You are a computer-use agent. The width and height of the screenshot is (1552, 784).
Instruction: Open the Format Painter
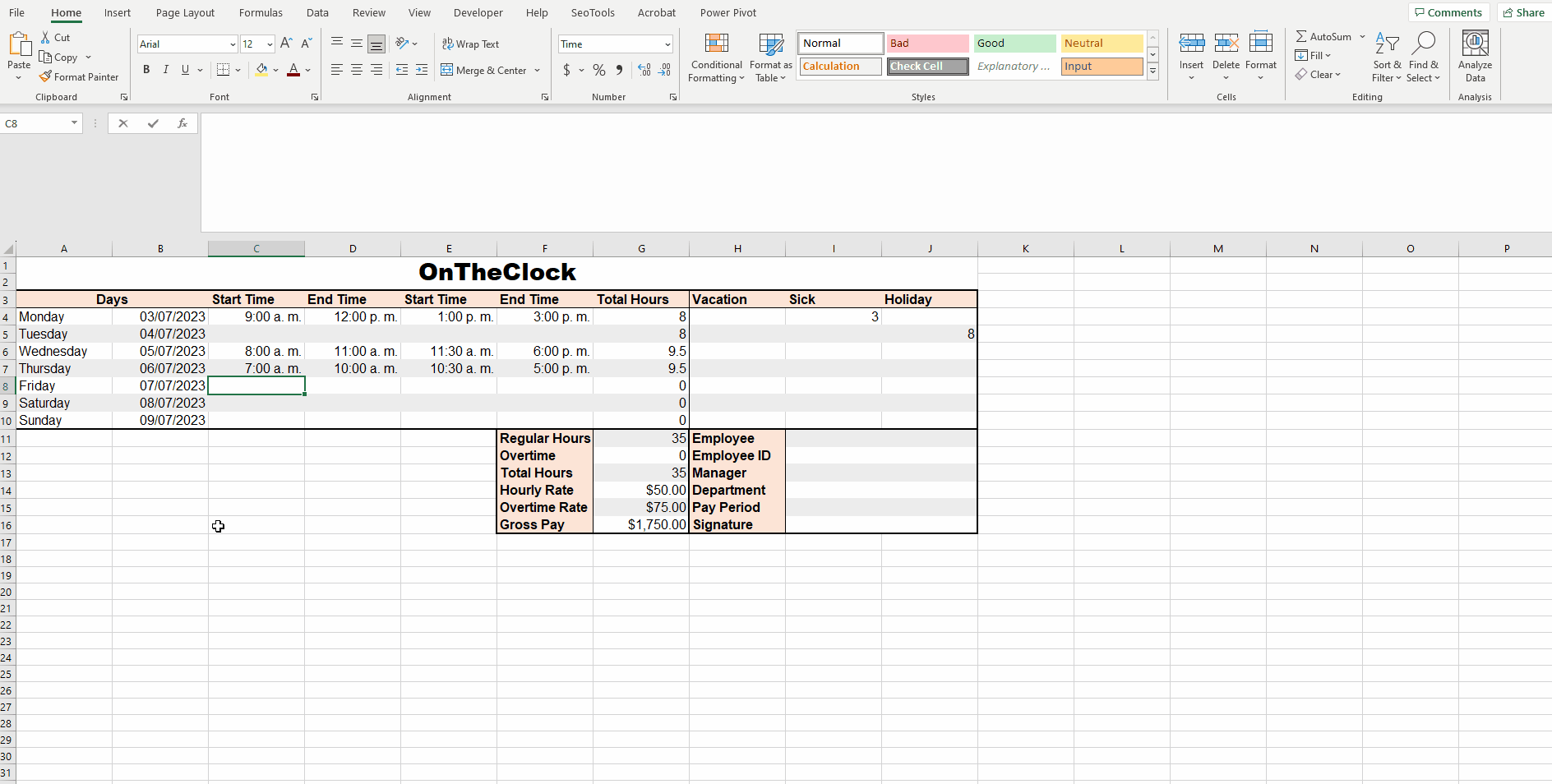[x=79, y=76]
